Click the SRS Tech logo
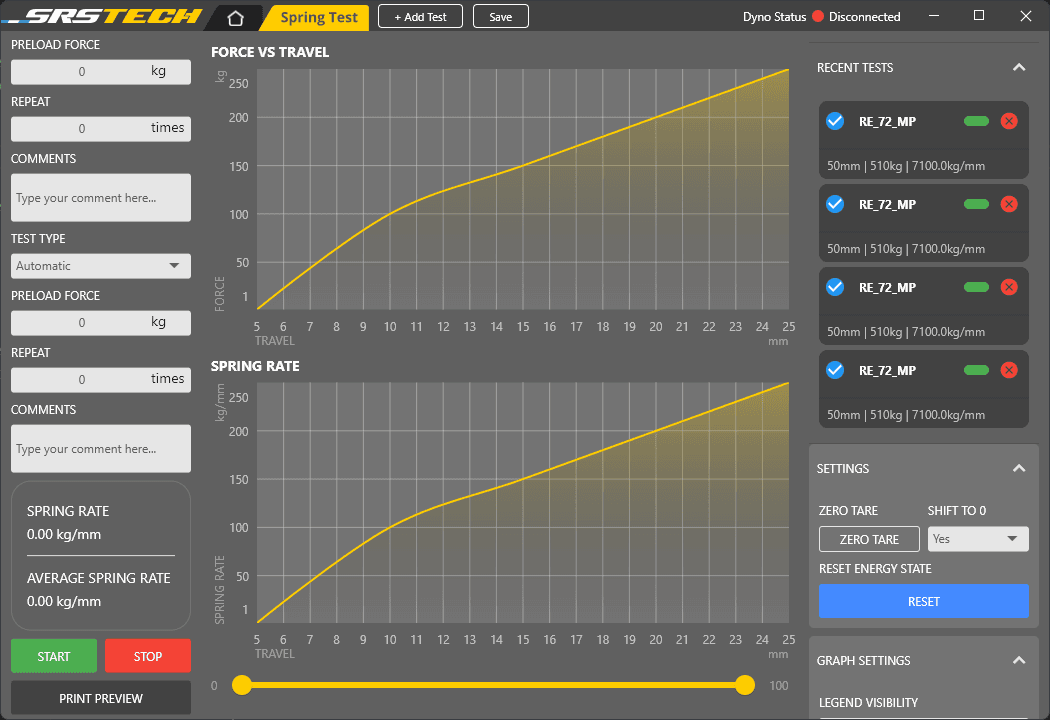The height and width of the screenshot is (720, 1050). click(110, 17)
